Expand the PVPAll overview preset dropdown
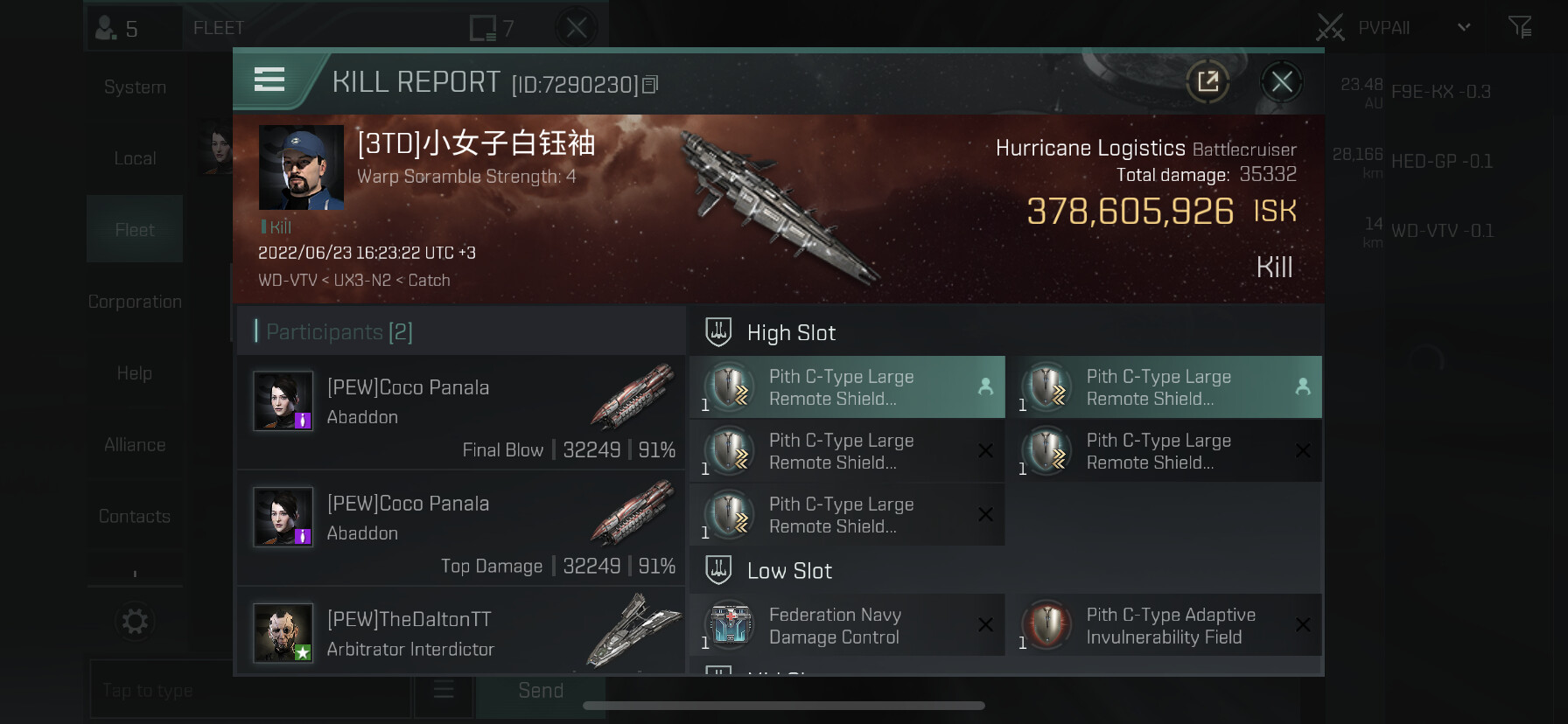 click(1464, 27)
